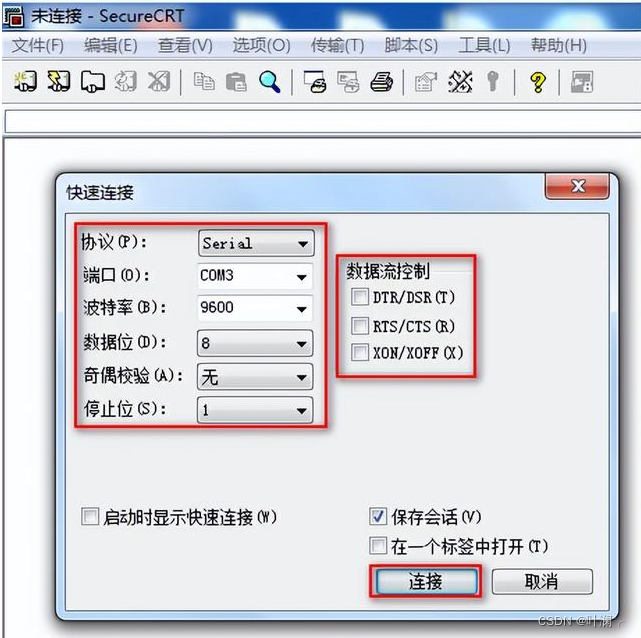Click the Connect in Tab icon

(93, 81)
